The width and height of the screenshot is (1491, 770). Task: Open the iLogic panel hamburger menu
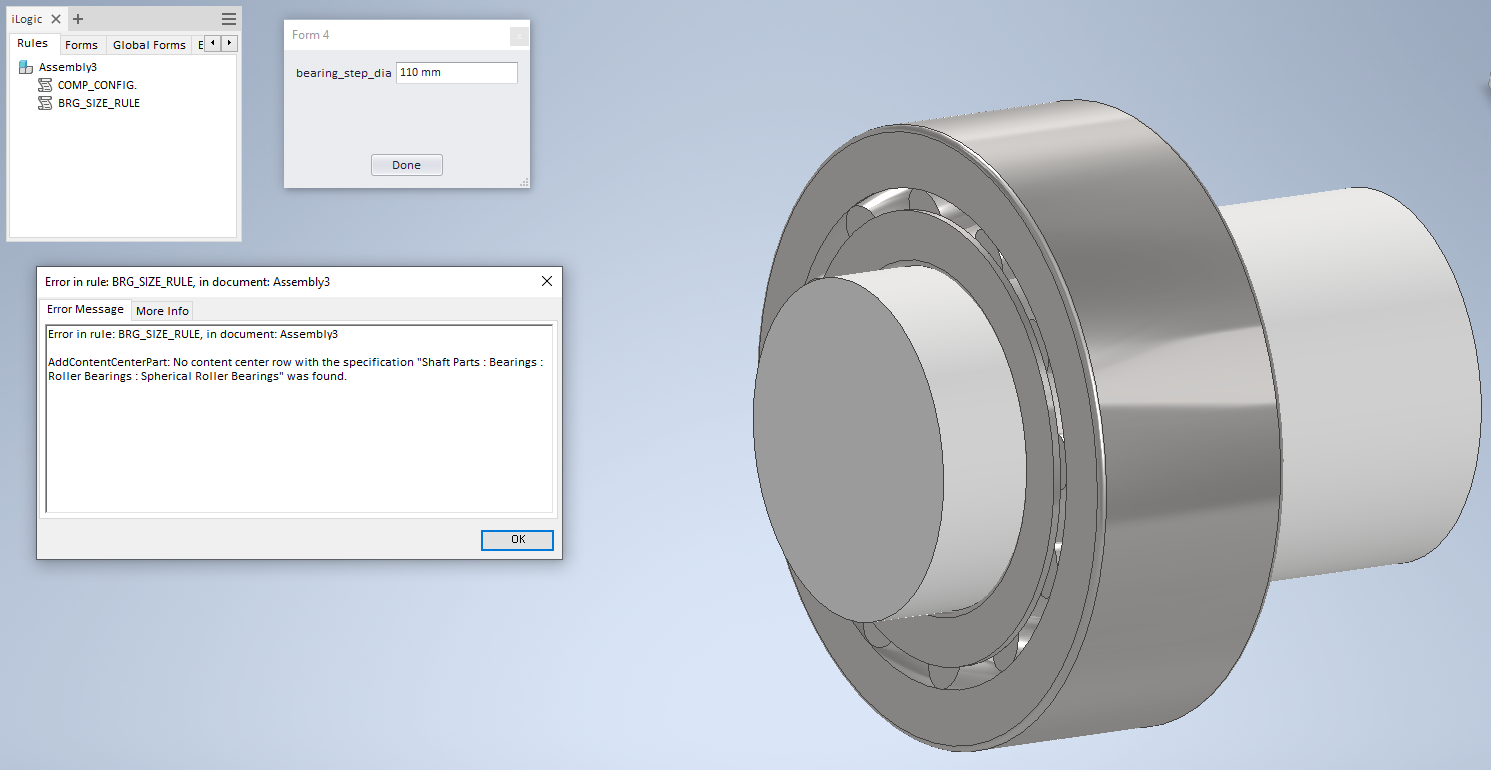229,18
